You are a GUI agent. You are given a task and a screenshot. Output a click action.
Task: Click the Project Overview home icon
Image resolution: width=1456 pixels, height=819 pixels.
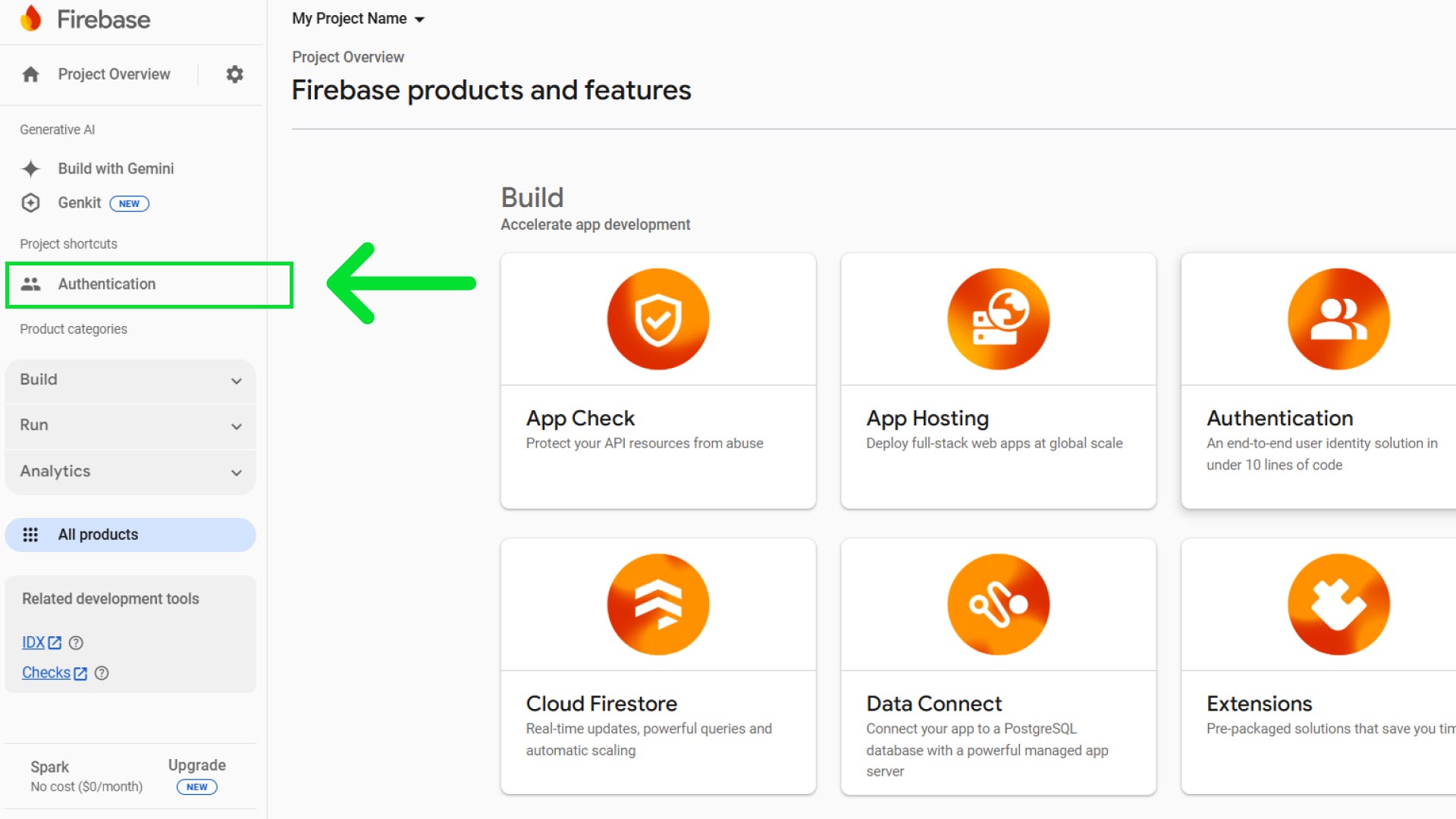pos(30,74)
